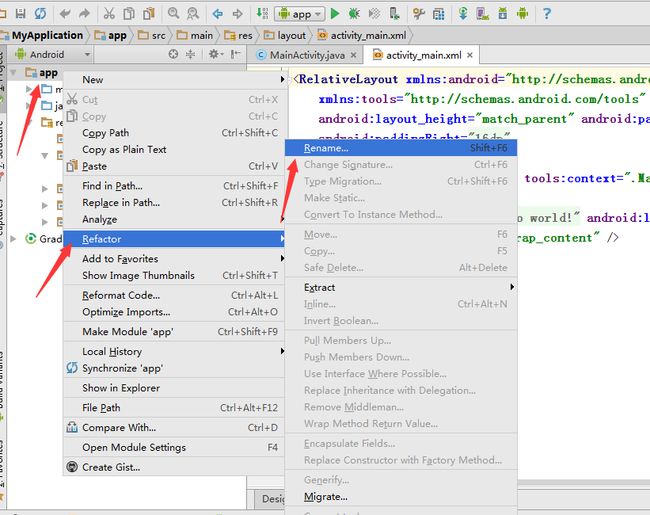The width and height of the screenshot is (650, 515).
Task: Expand Gradle Scripts tree node
Action: click(x=14, y=239)
